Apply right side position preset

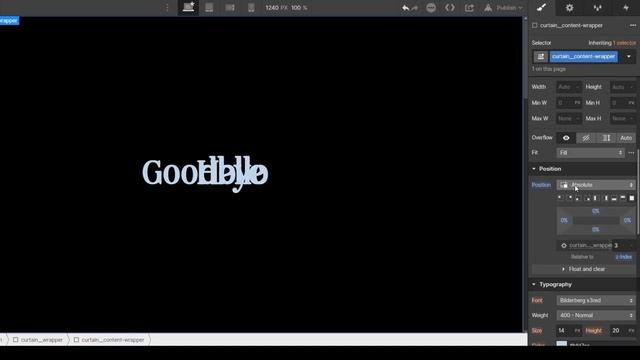[606, 198]
